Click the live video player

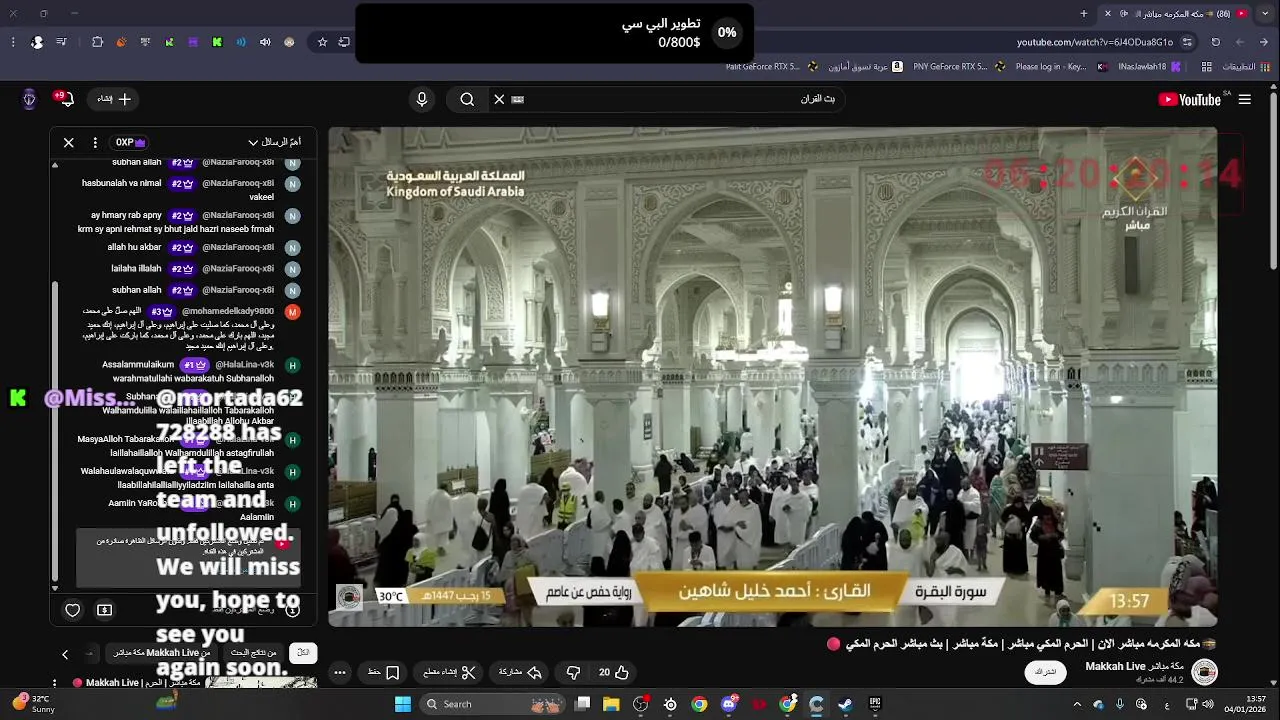[x=772, y=377]
